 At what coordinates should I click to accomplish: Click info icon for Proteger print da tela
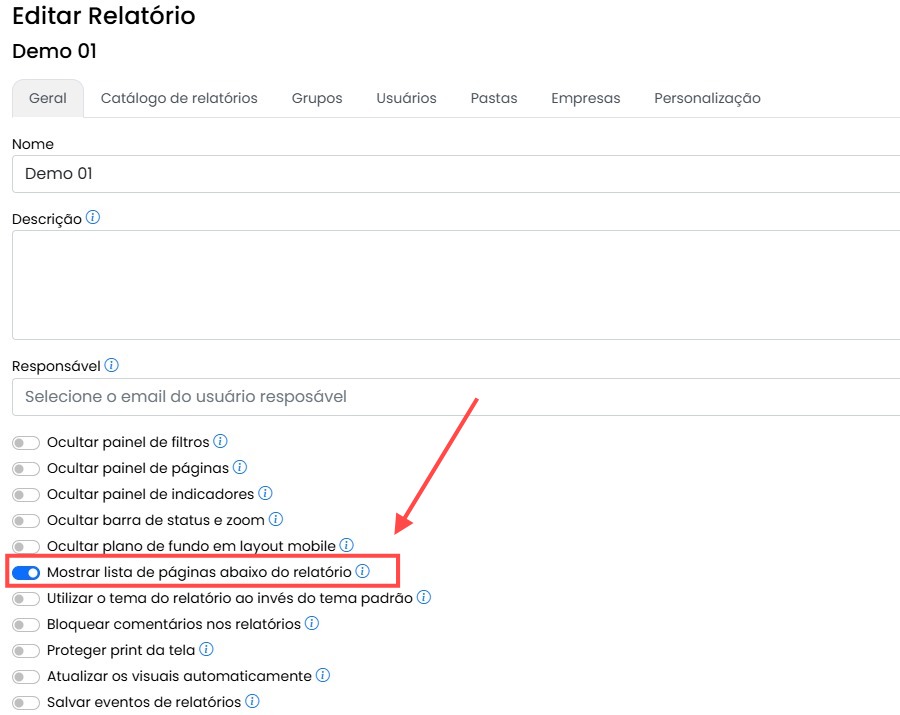click(x=207, y=649)
